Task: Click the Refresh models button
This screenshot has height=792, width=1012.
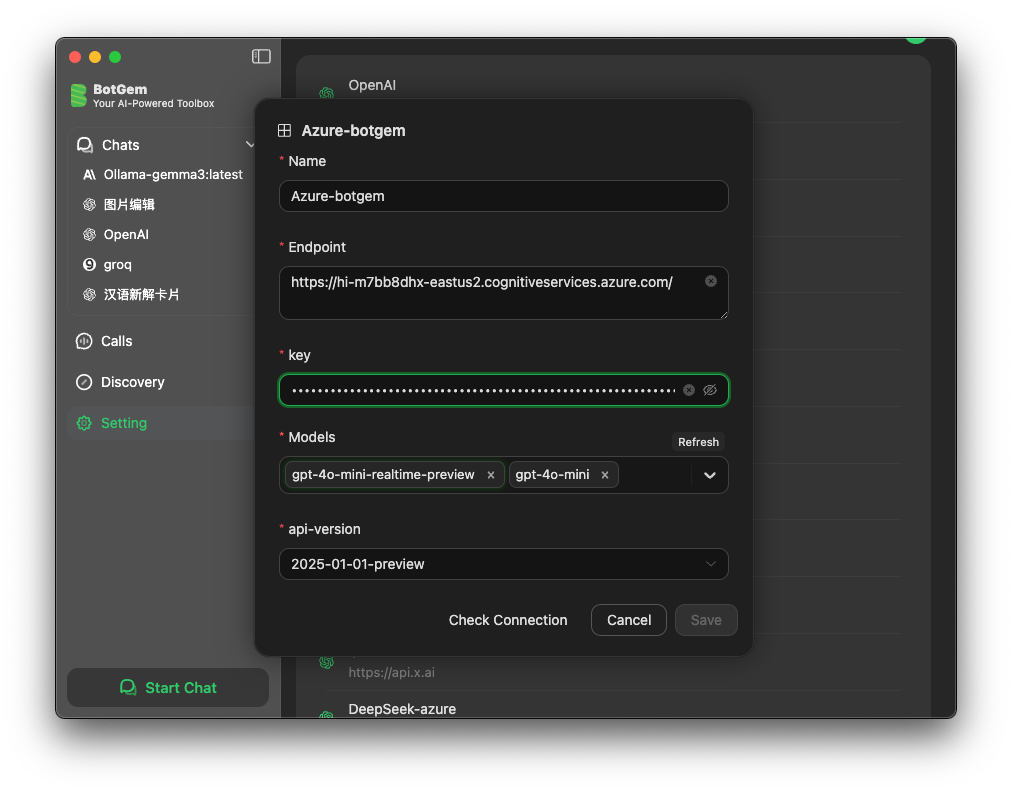Action: pyautogui.click(x=698, y=442)
